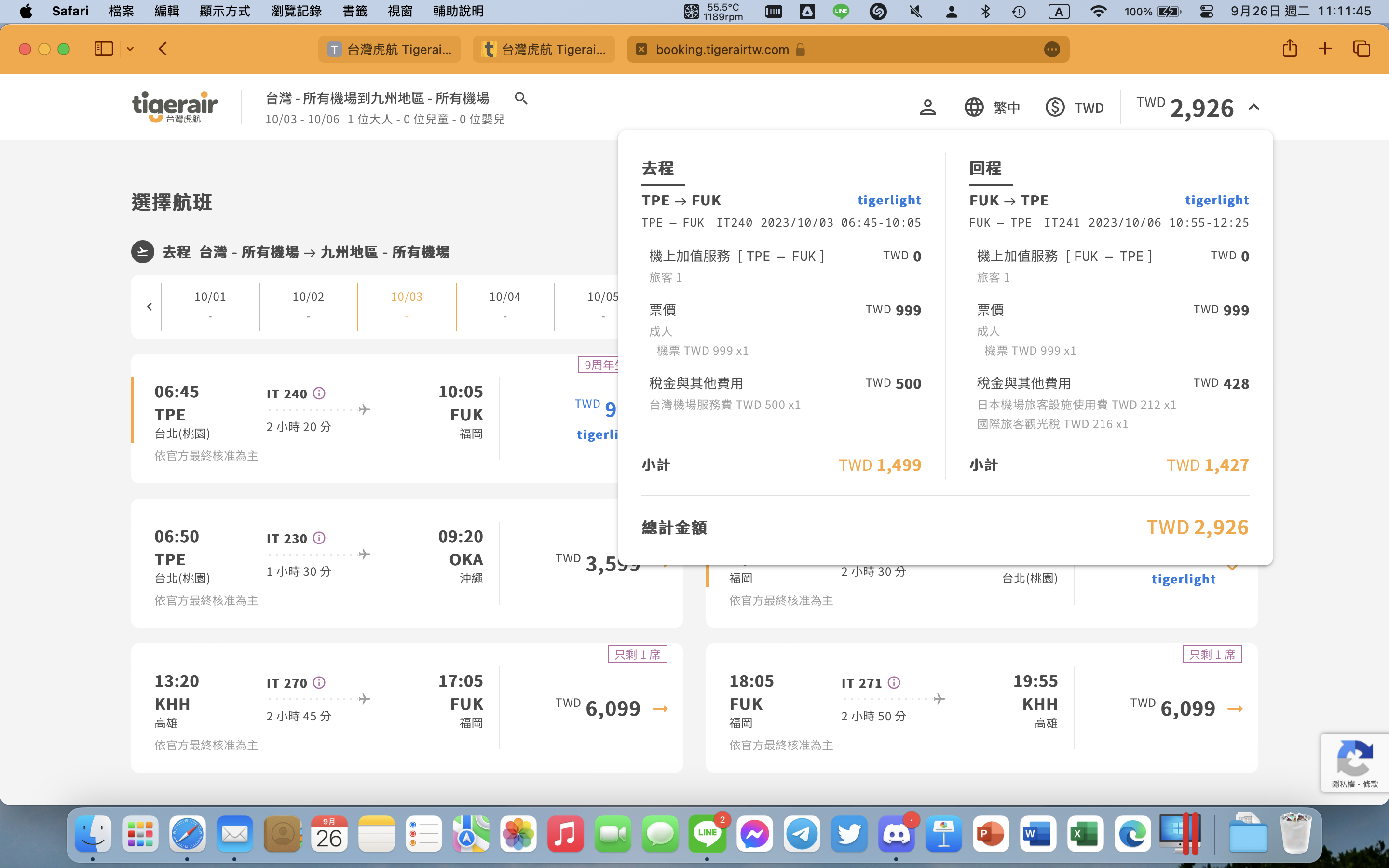Click the reCAPTCHA privacy badge
1389x868 pixels.
click(x=1355, y=763)
